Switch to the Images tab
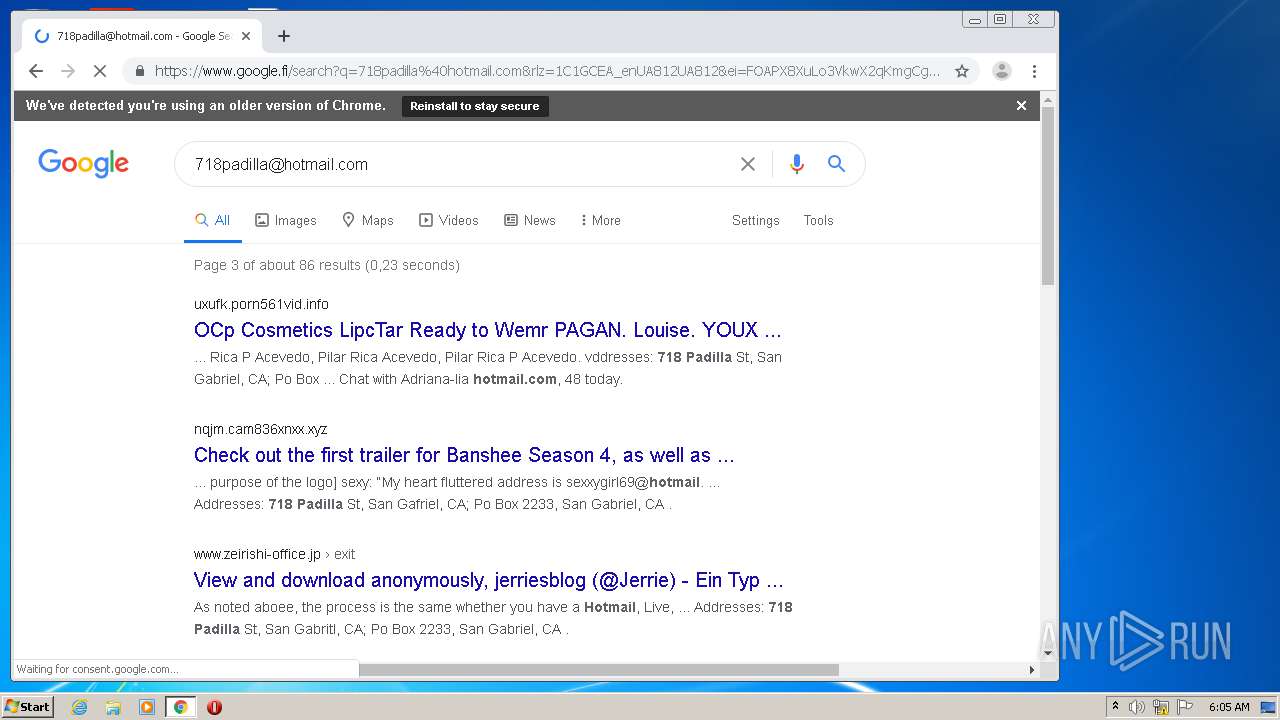 286,220
